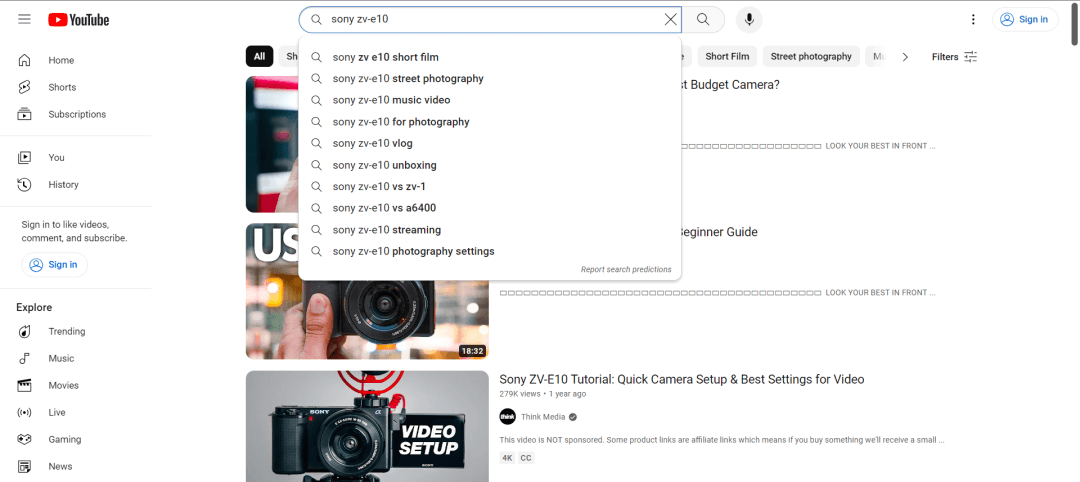Select the 'sony zv-e10 vlog' suggestion
The image size is (1080, 482).
[372, 143]
